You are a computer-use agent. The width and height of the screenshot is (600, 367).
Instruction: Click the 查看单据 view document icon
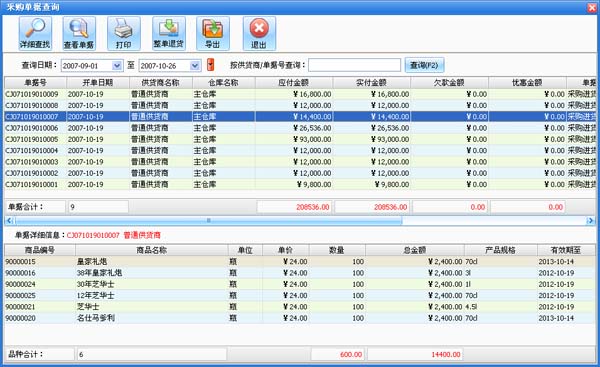point(79,33)
